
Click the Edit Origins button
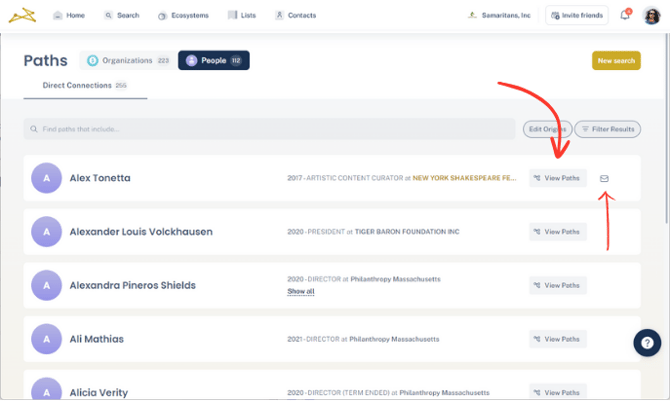click(547, 129)
